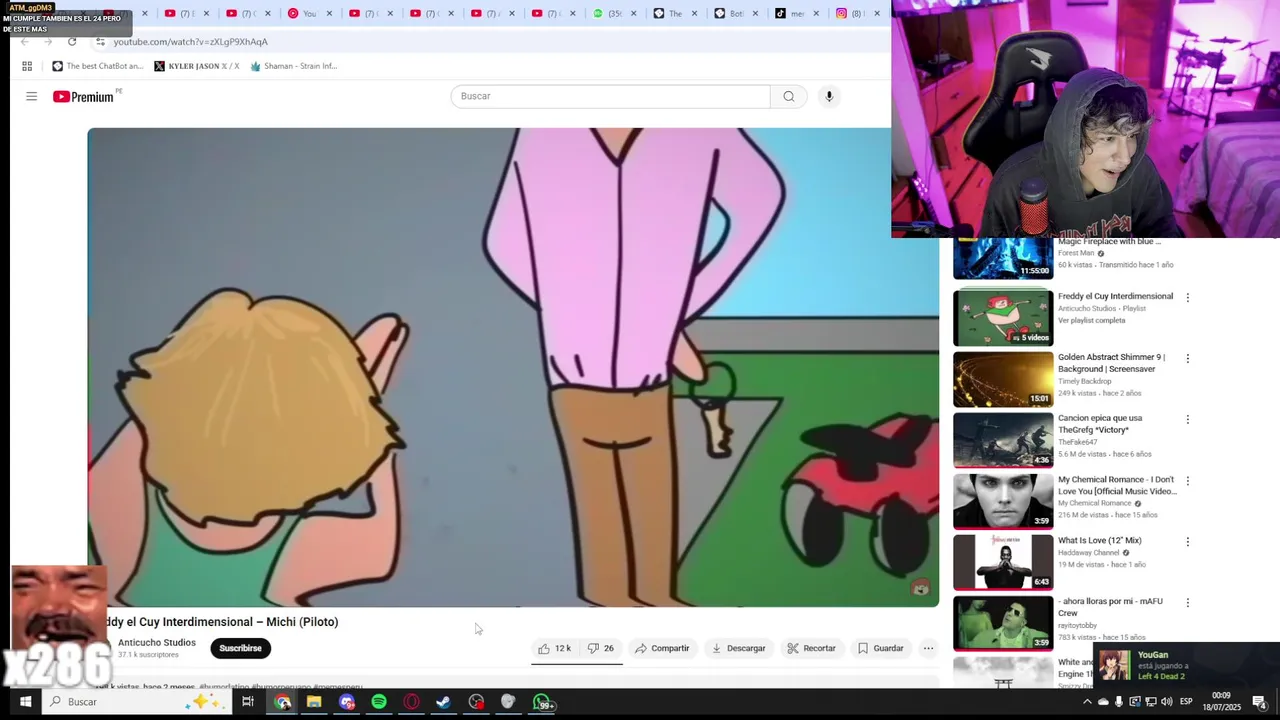This screenshot has width=1280, height=720.
Task: Open the KYLER JASON X bookmark
Action: 197,66
